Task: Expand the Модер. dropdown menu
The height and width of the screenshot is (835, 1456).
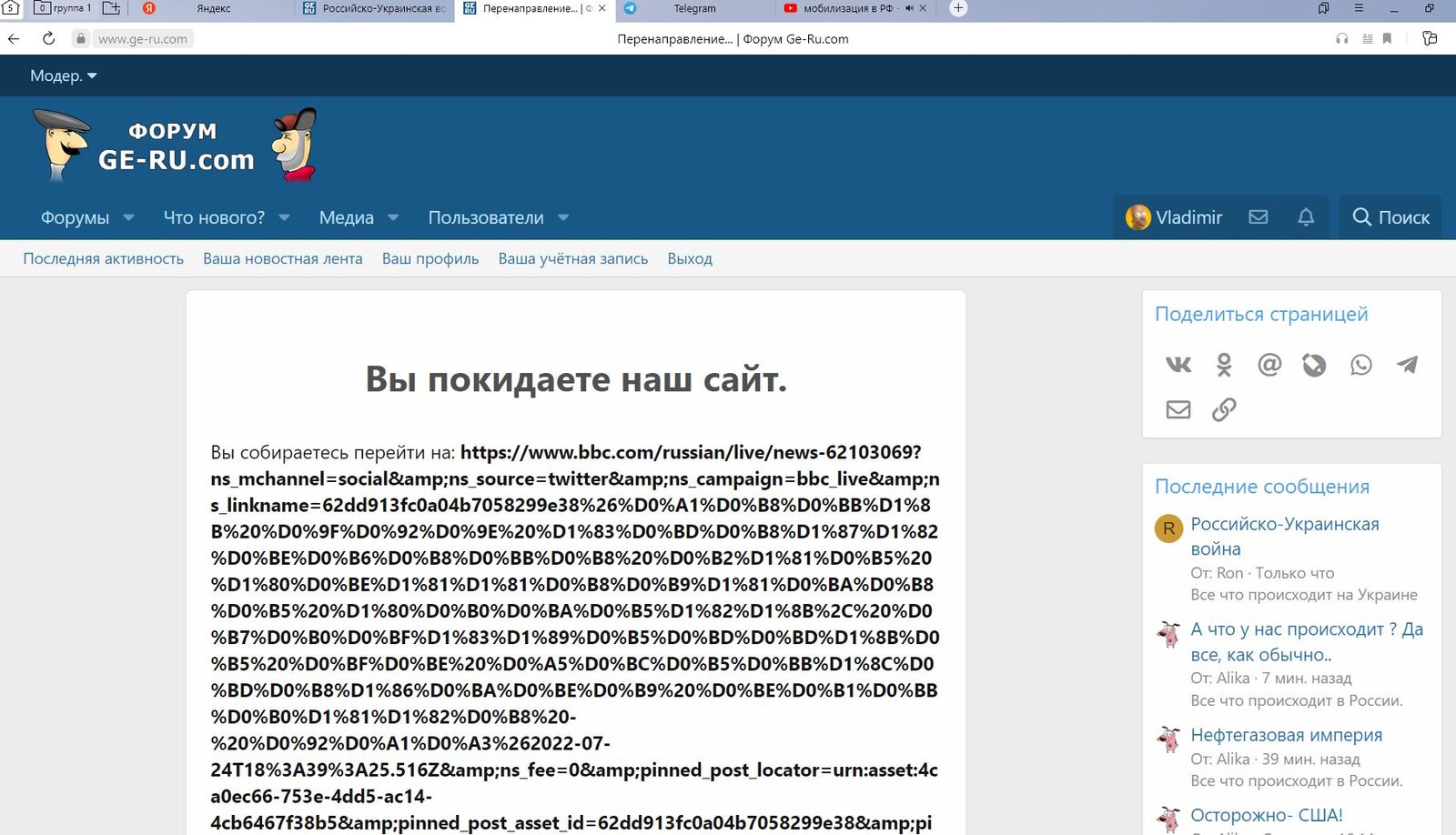Action: (63, 75)
